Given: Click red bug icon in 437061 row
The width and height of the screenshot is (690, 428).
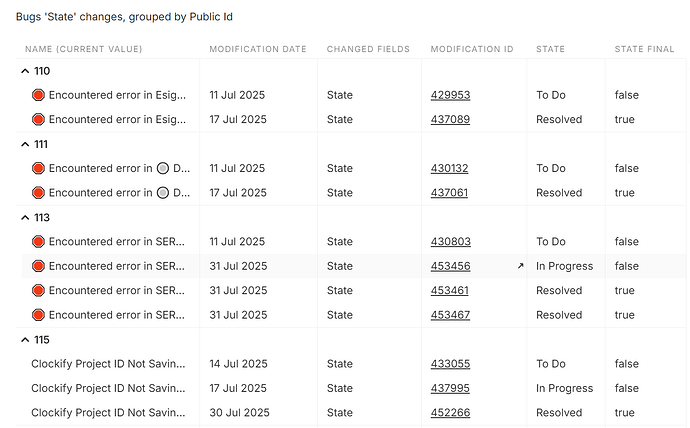Looking at the screenshot, I should coord(38,193).
